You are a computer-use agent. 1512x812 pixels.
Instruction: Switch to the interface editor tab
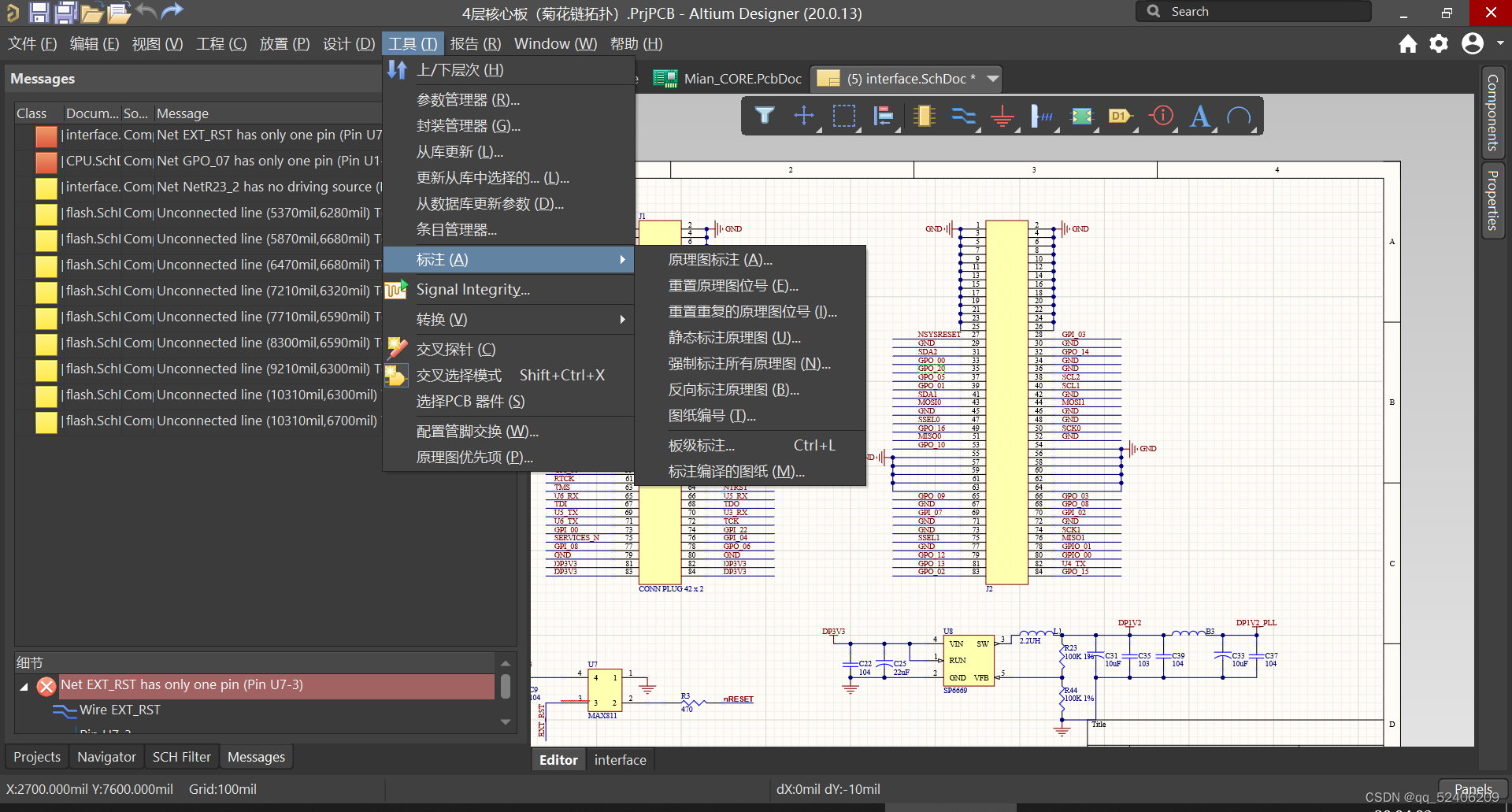[620, 759]
